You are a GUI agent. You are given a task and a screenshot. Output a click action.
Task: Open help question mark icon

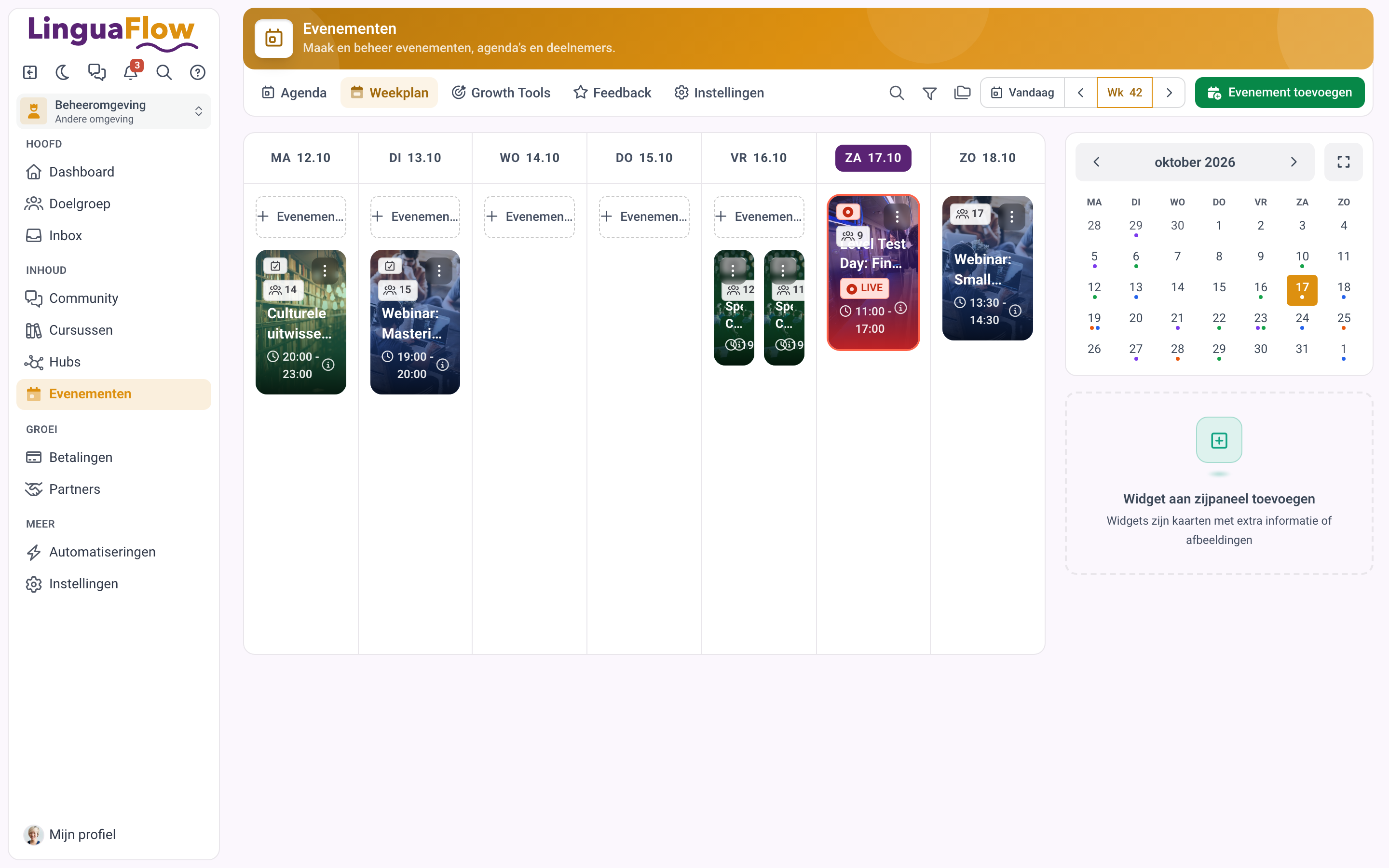(197, 72)
